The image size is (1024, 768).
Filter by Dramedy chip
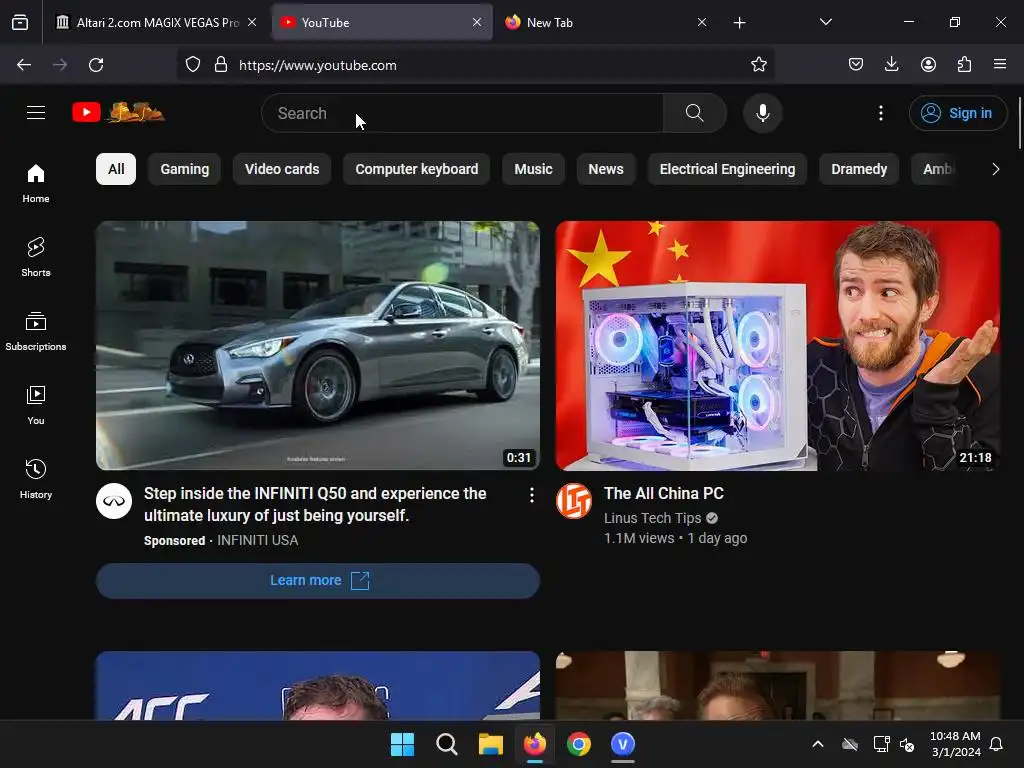coord(859,169)
